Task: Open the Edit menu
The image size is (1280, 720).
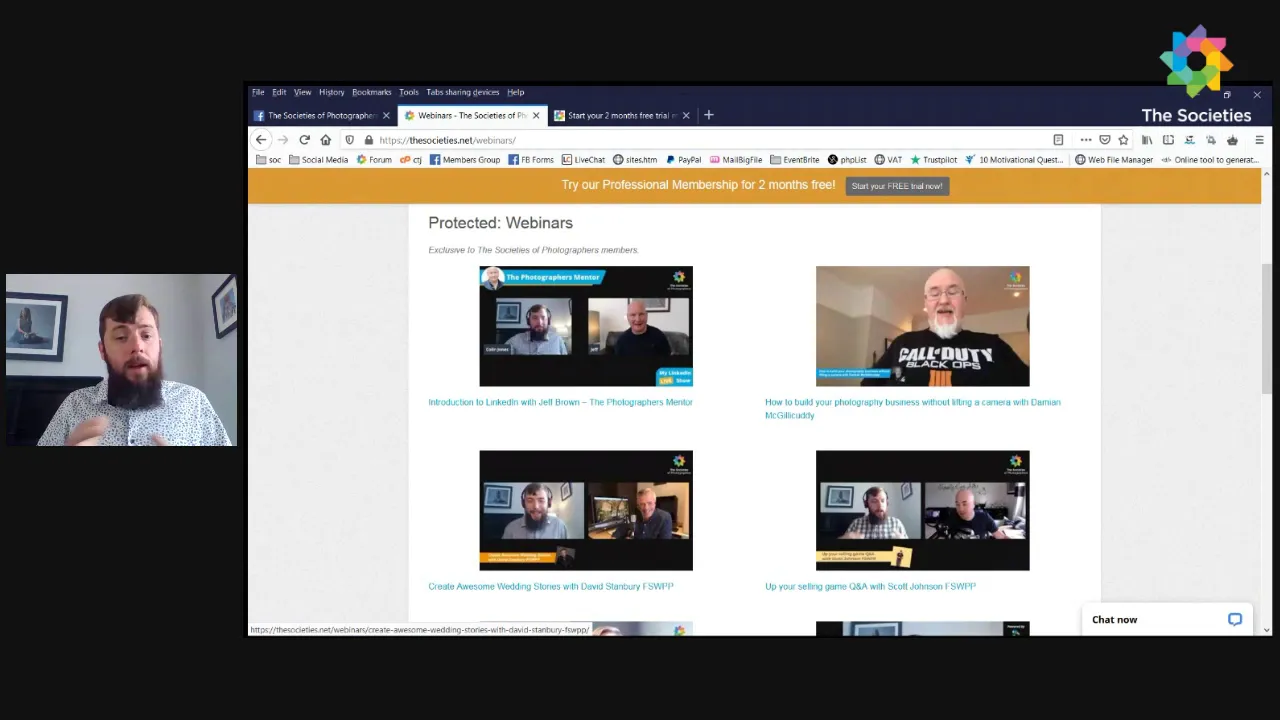Action: pos(279,92)
